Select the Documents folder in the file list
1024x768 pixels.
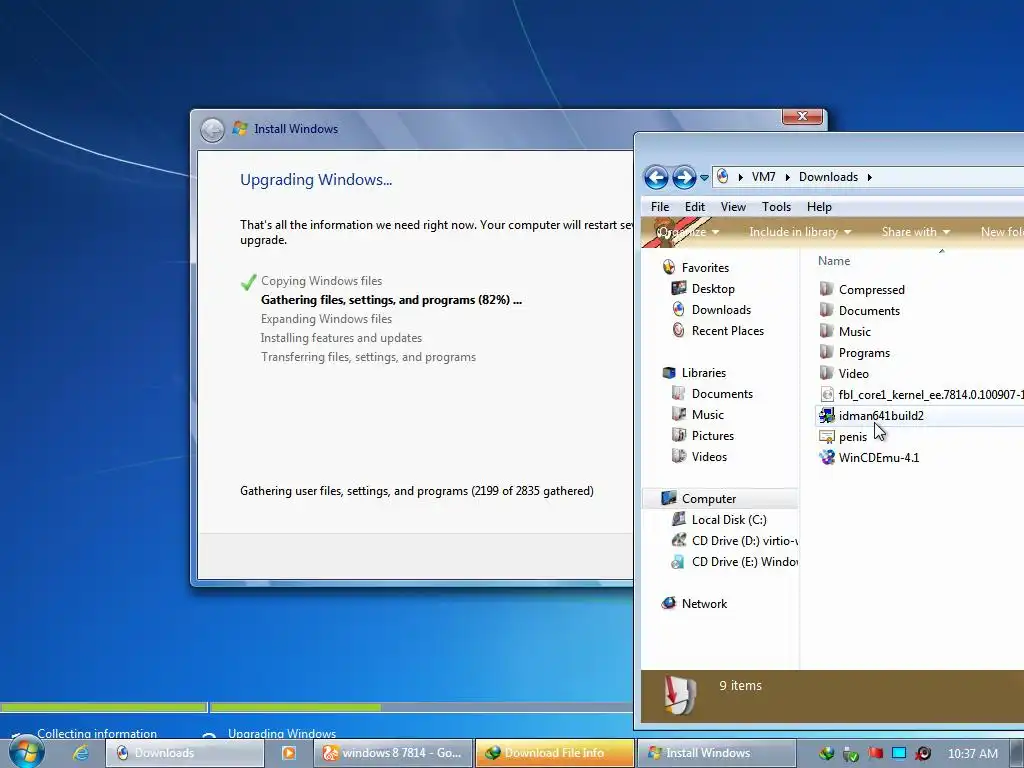pyautogui.click(x=869, y=311)
